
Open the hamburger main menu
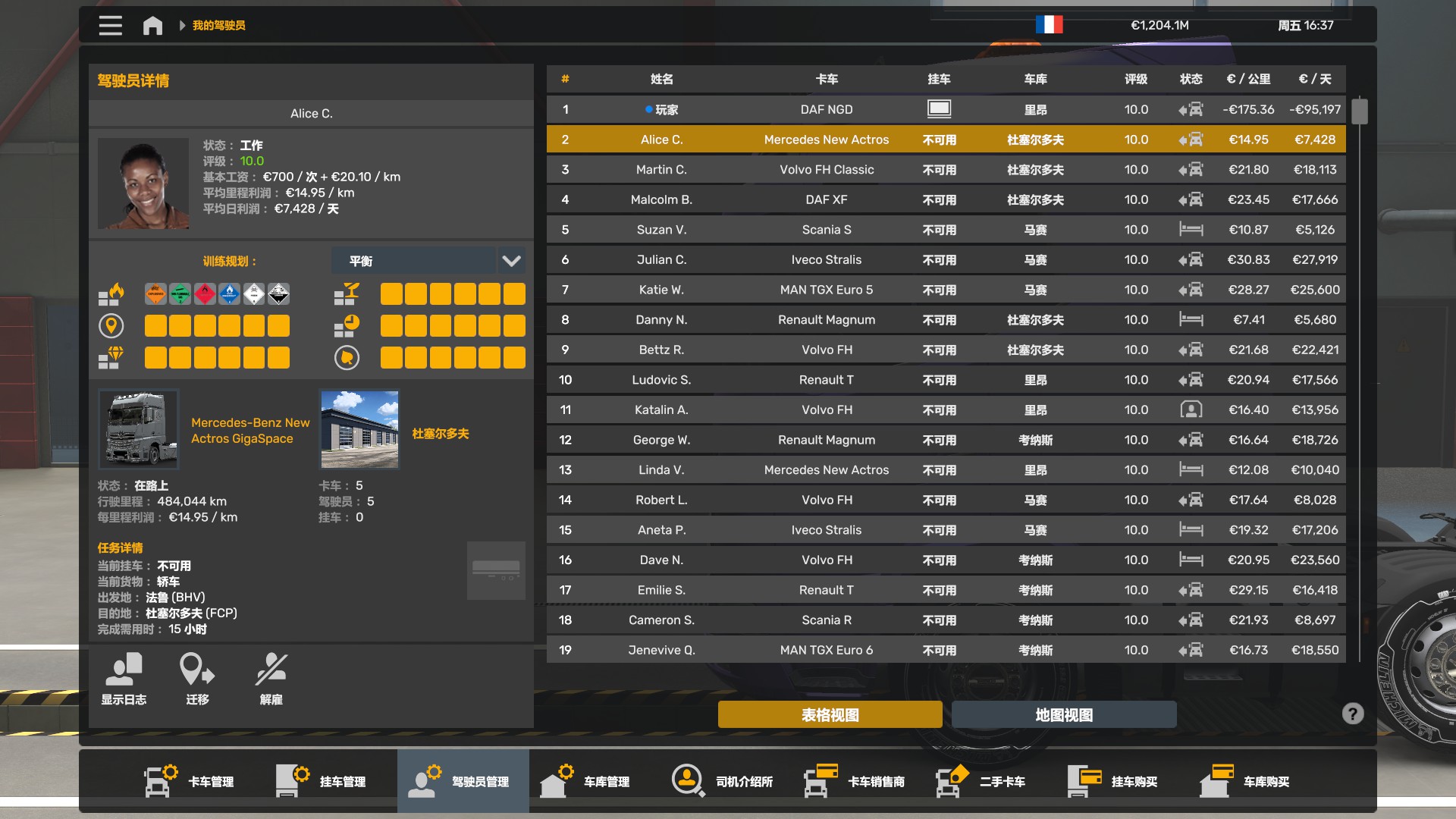pyautogui.click(x=110, y=25)
